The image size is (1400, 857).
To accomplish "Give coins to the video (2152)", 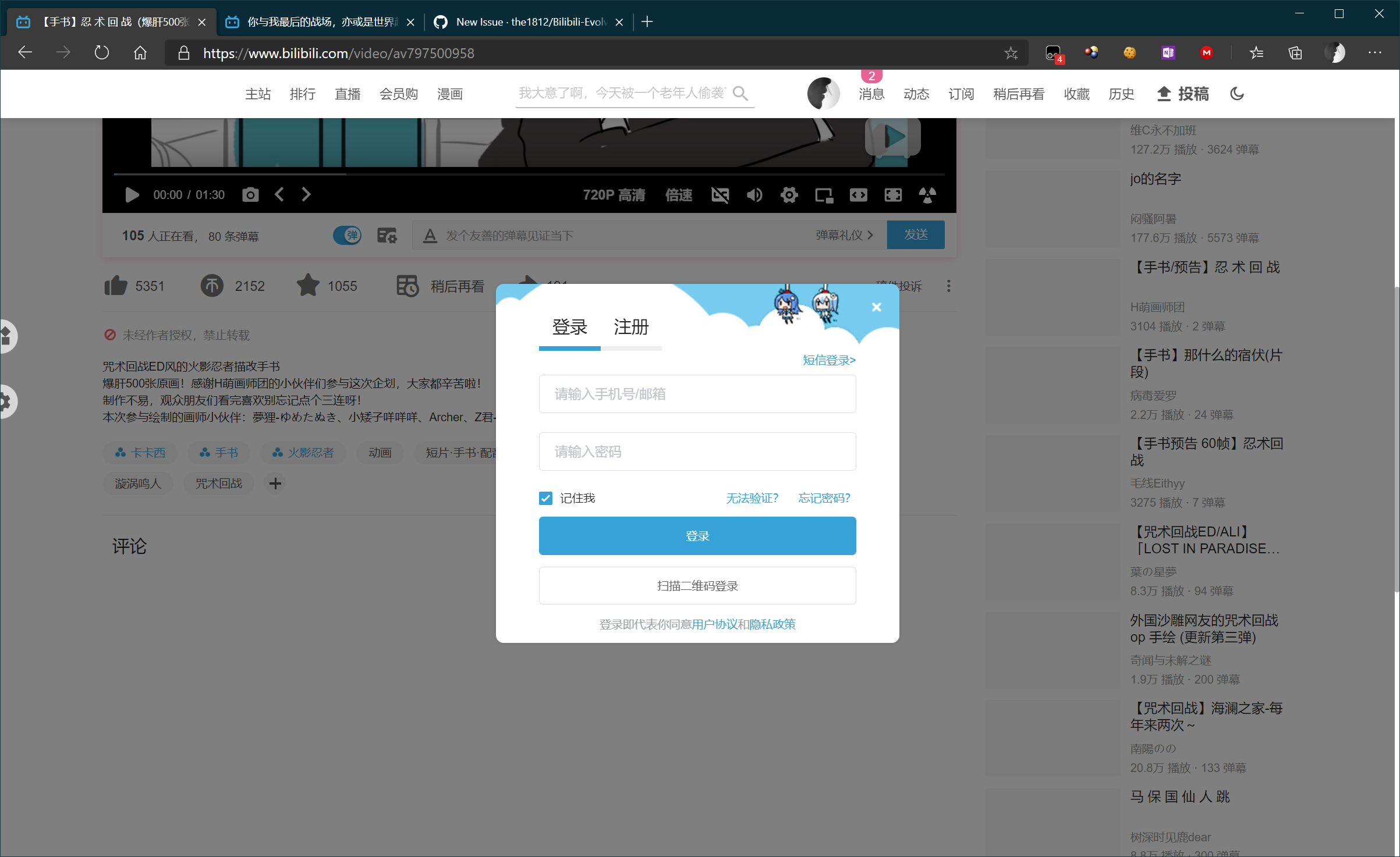I will pos(233,286).
